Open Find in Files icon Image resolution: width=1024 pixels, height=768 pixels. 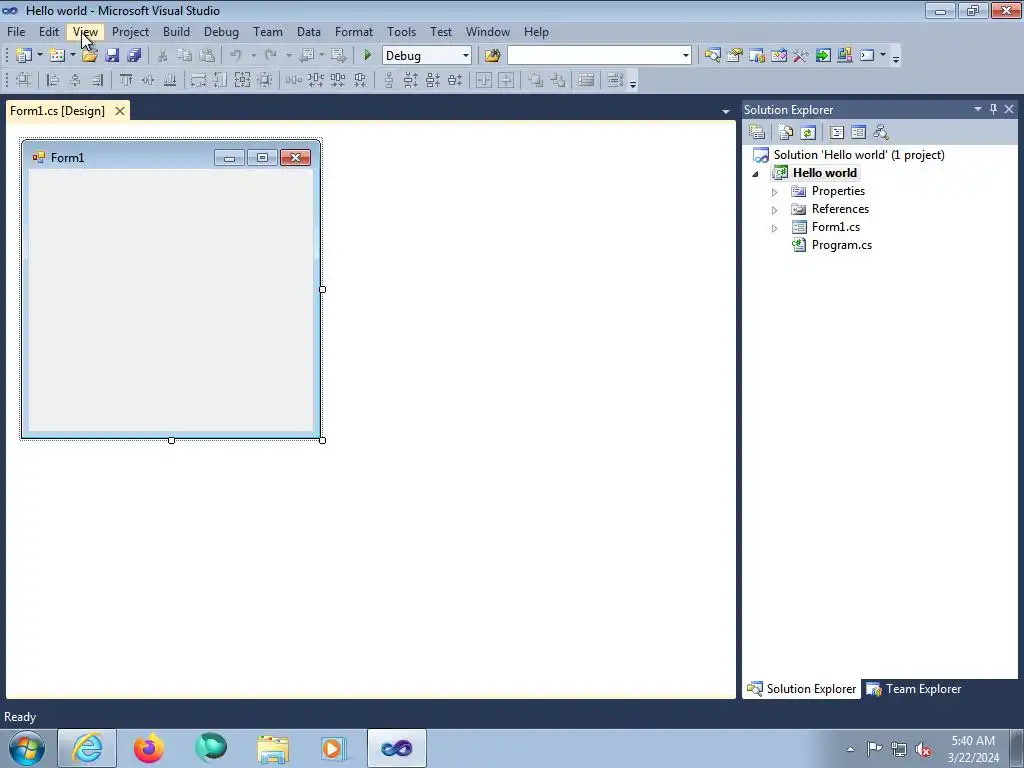tap(492, 56)
